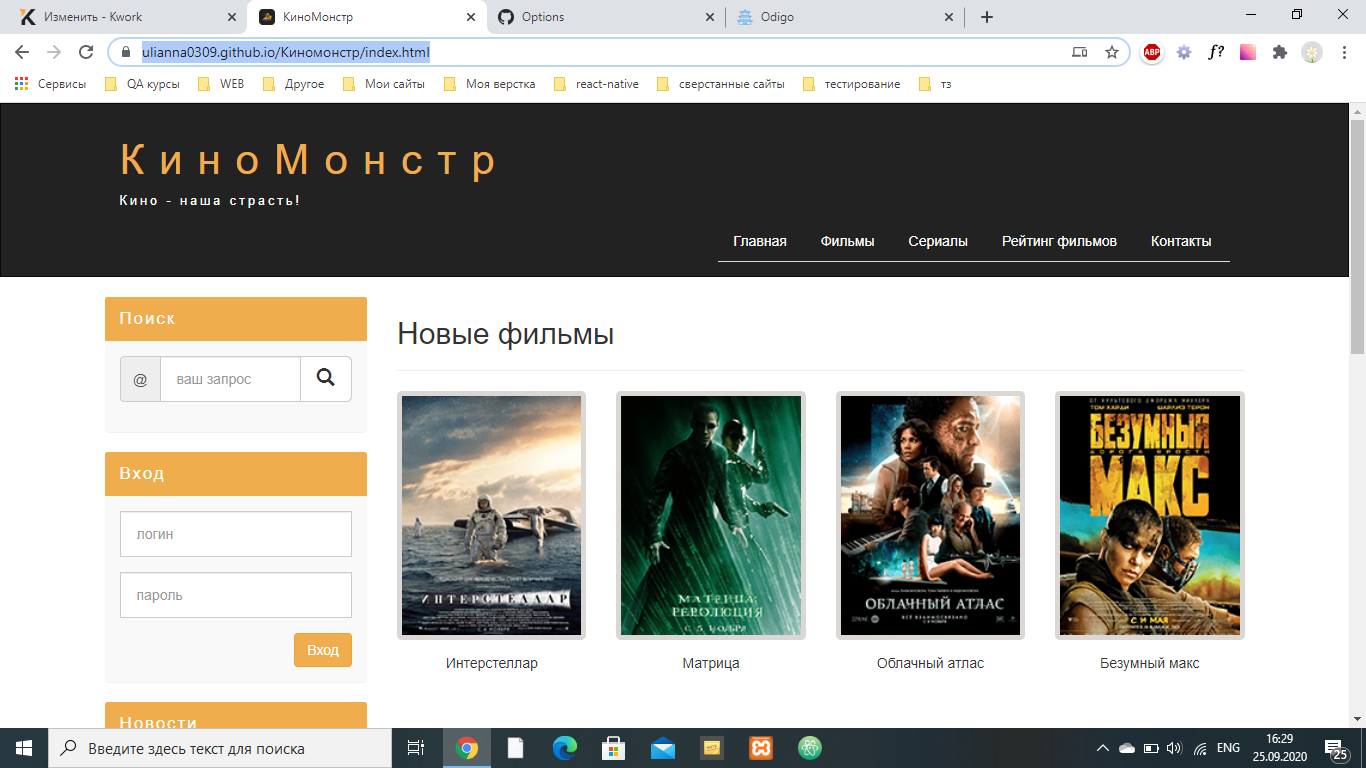Open Chrome from the taskbar
The width and height of the screenshot is (1366, 768).
pyautogui.click(x=467, y=748)
